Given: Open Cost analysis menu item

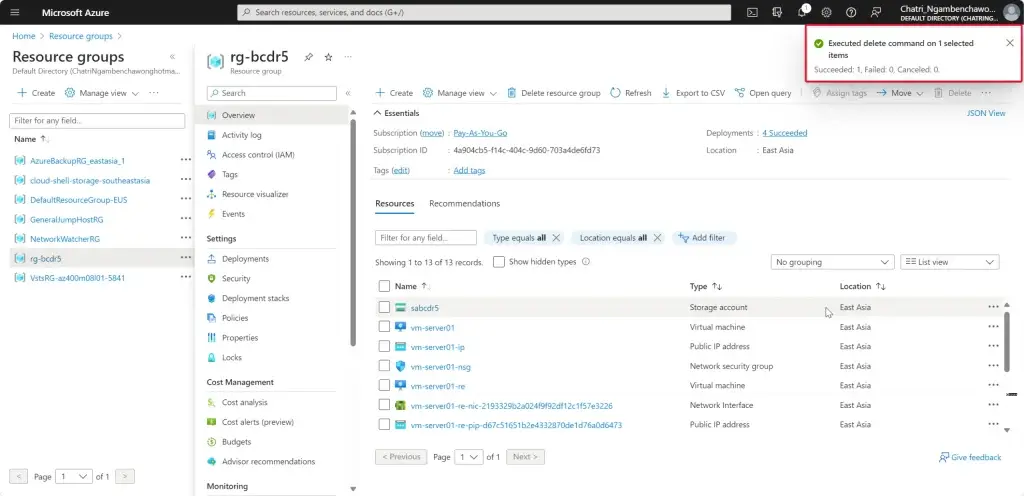Looking at the screenshot, I should (x=244, y=402).
